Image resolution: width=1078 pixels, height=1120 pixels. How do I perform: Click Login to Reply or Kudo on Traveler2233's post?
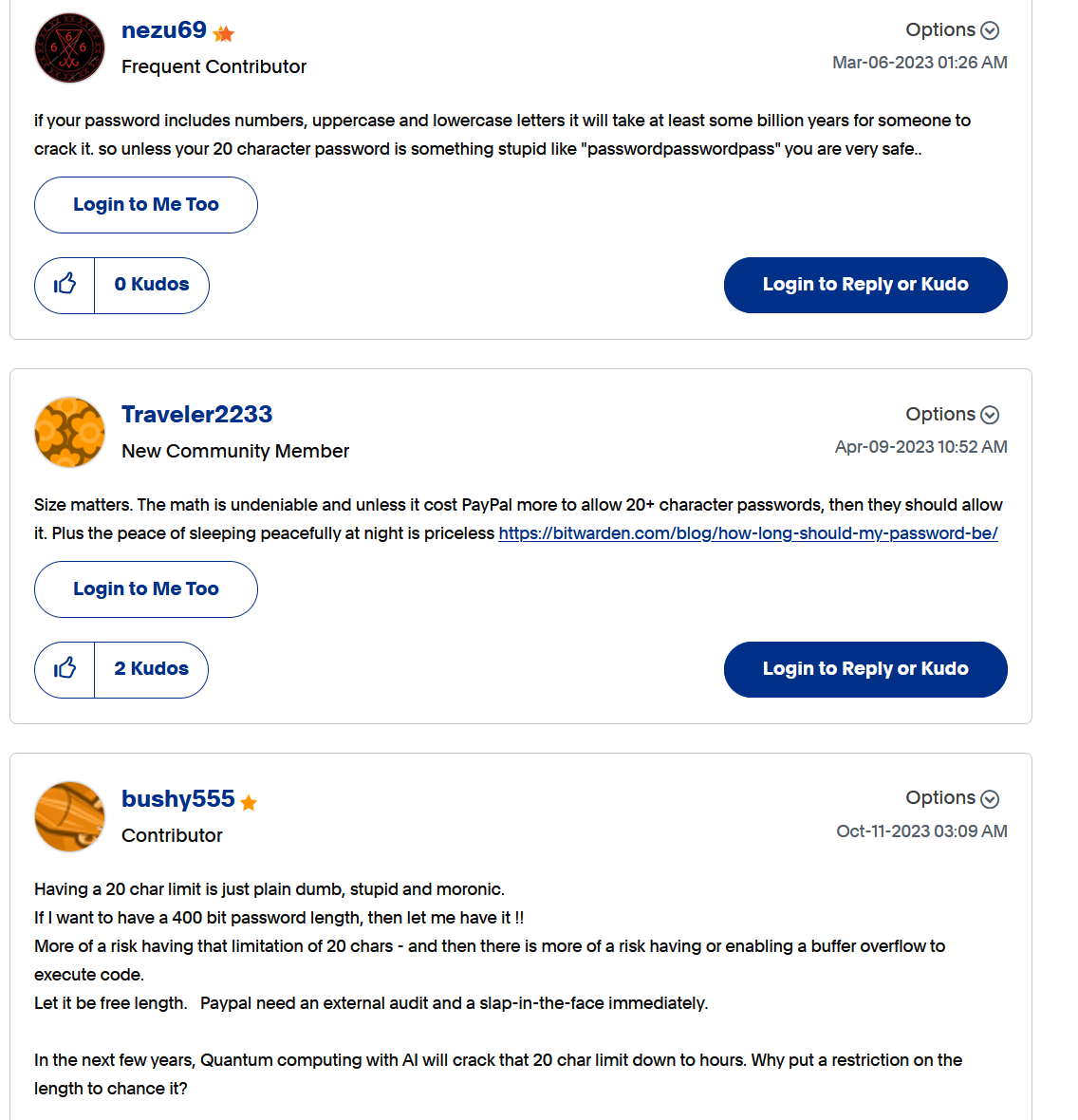(865, 669)
